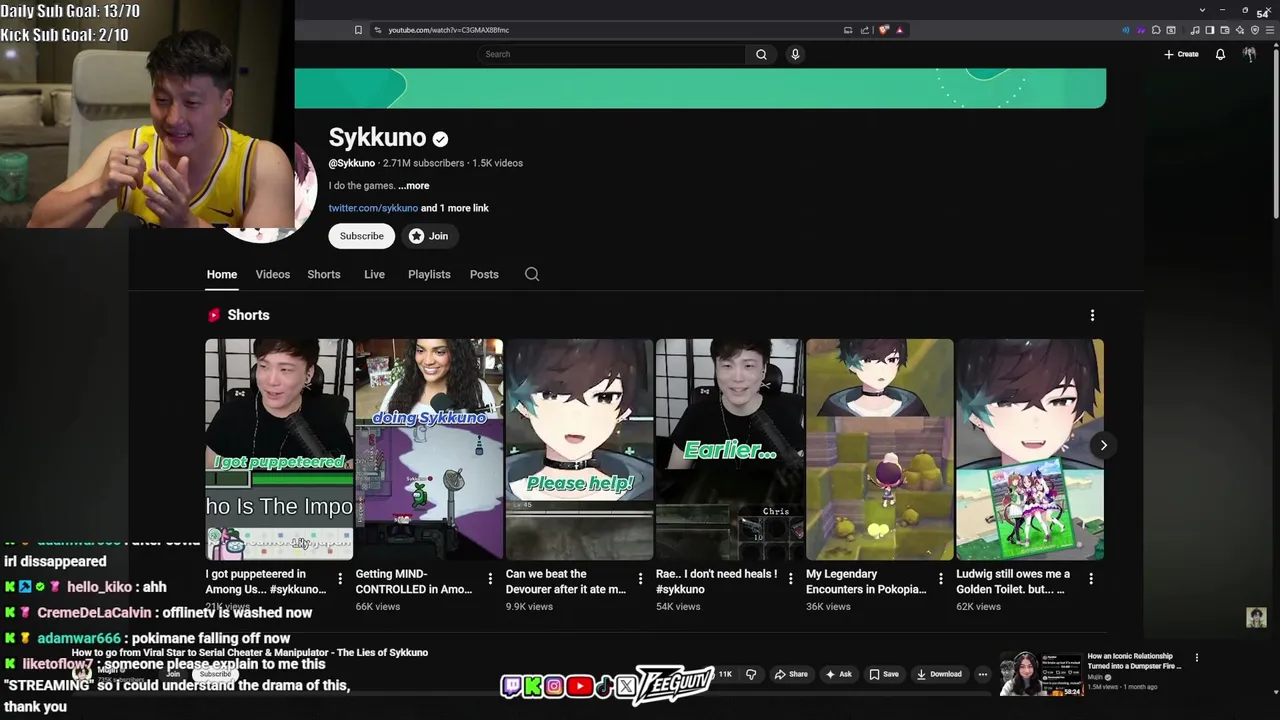This screenshot has height=720, width=1280.
Task: Click the Brave Rewards triangle icon
Action: pyautogui.click(x=899, y=30)
